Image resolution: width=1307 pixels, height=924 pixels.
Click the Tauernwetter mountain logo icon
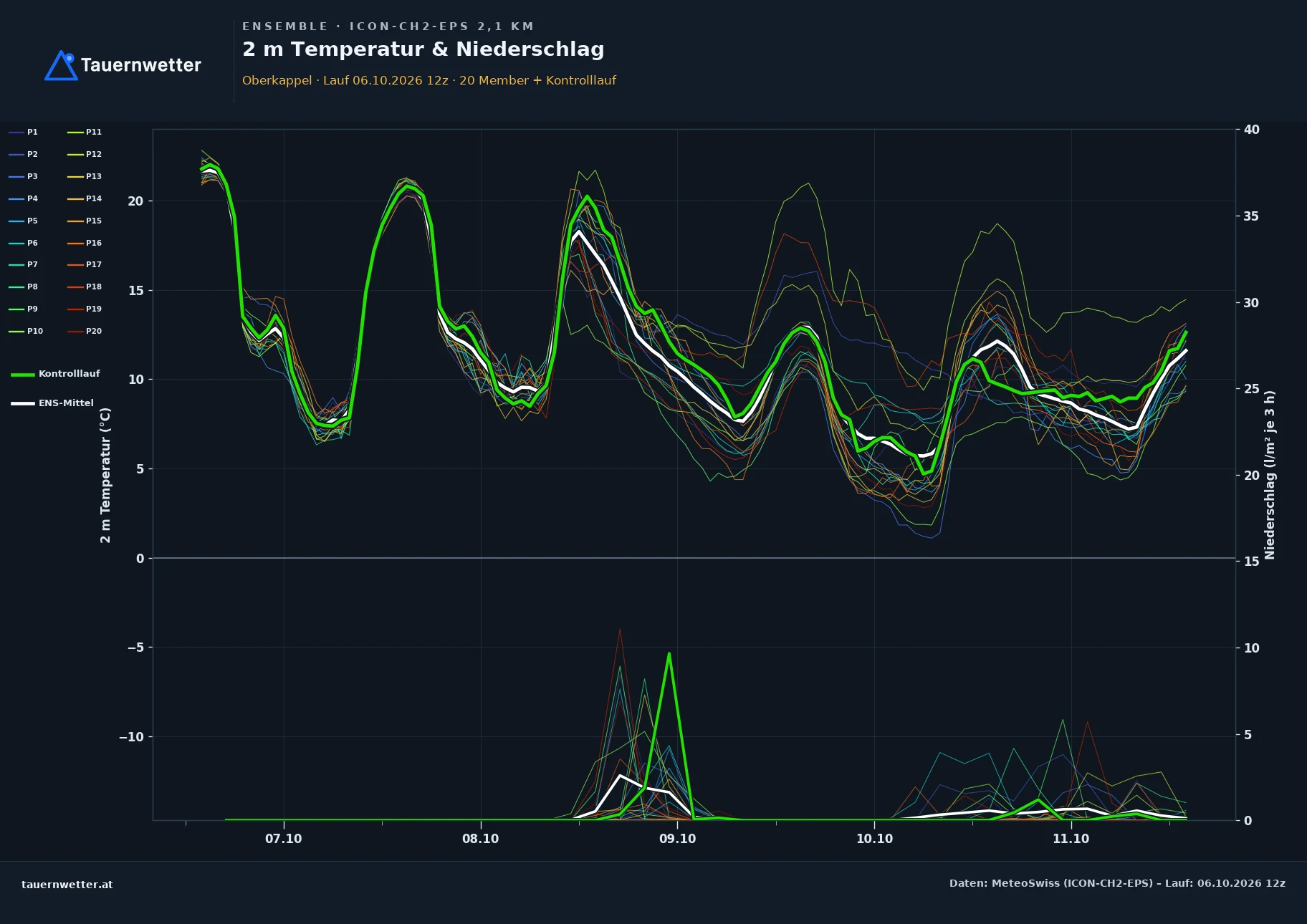61,65
